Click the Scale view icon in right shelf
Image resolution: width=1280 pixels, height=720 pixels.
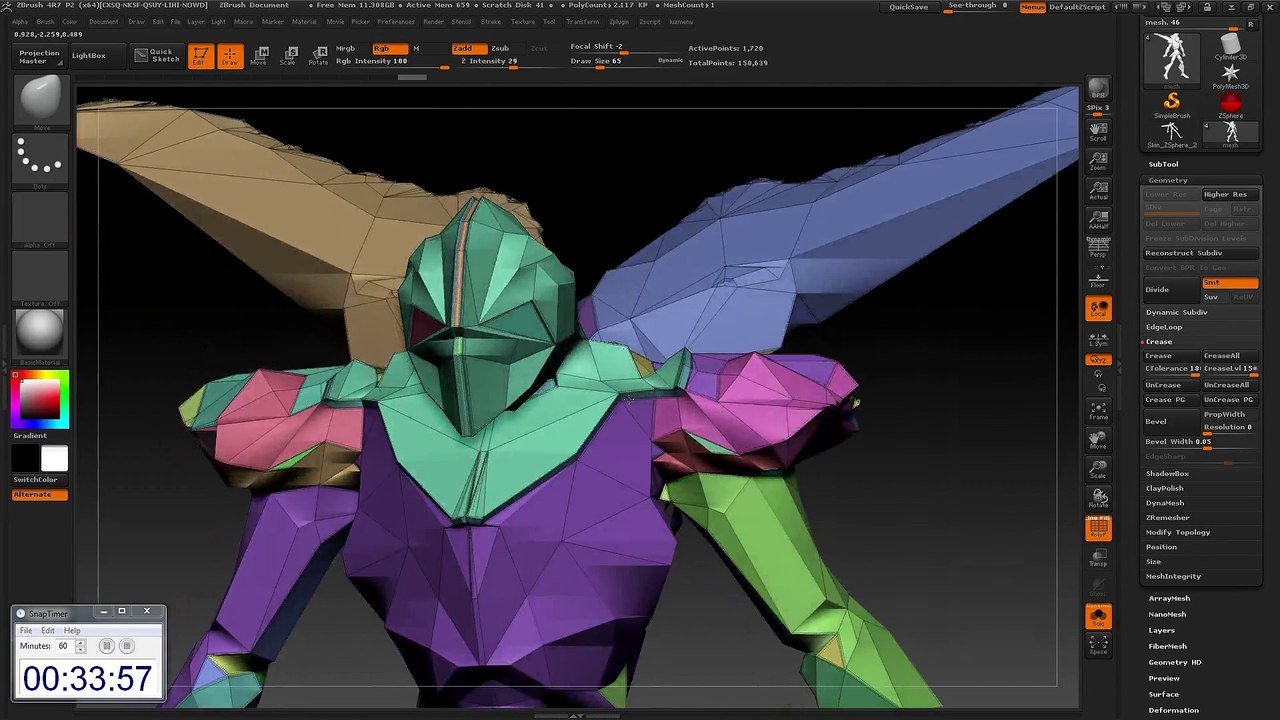pos(1098,469)
